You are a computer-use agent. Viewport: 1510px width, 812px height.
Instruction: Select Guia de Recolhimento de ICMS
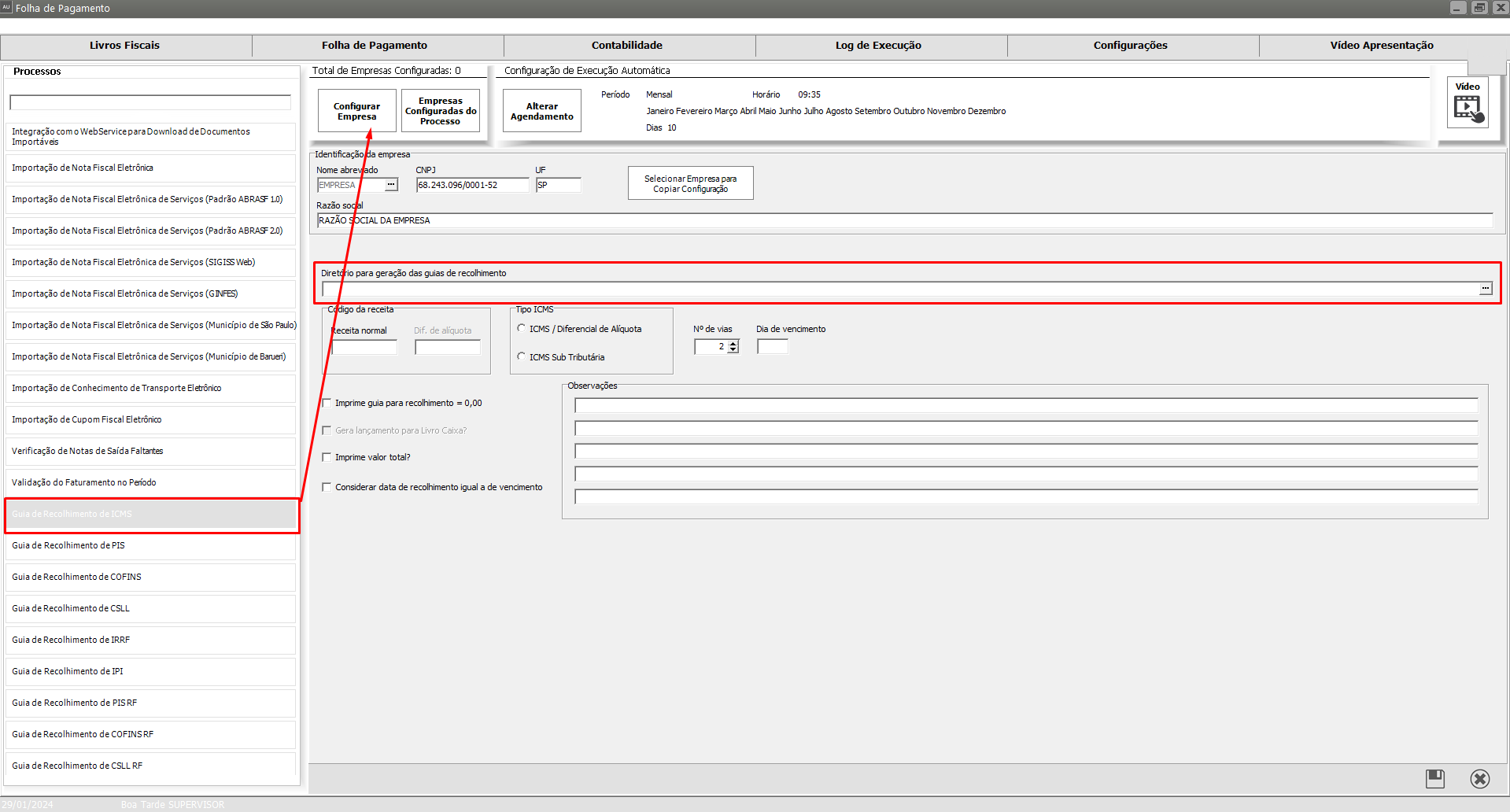tap(150, 514)
